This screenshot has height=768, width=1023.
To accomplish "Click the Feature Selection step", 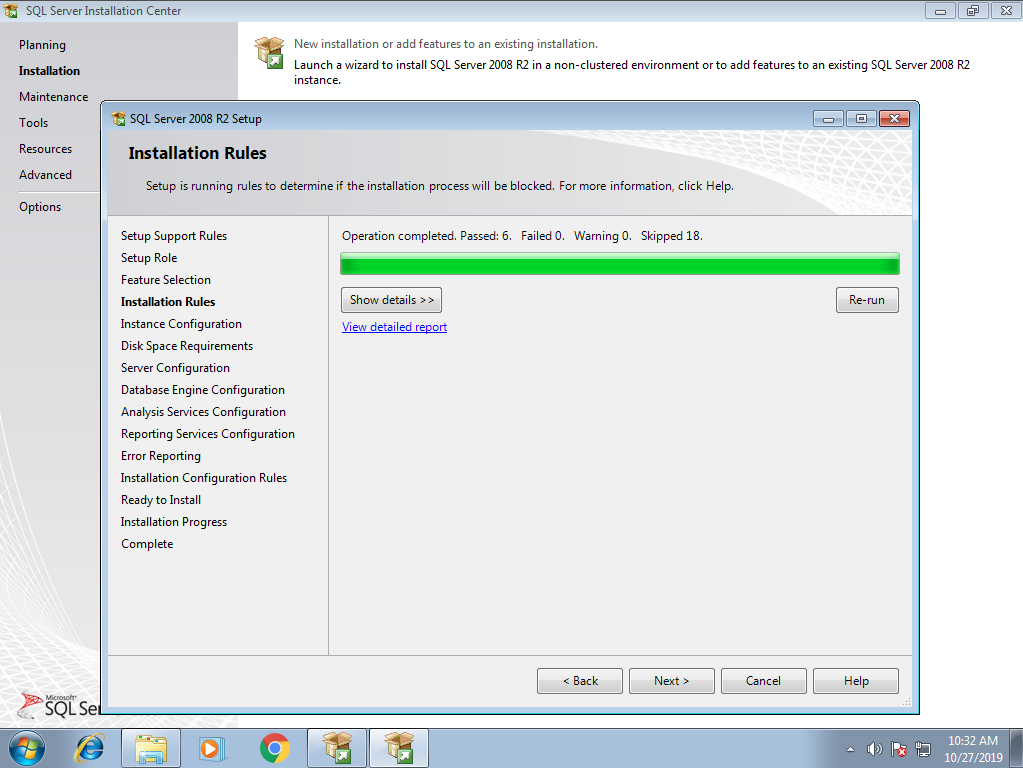I will [166, 280].
